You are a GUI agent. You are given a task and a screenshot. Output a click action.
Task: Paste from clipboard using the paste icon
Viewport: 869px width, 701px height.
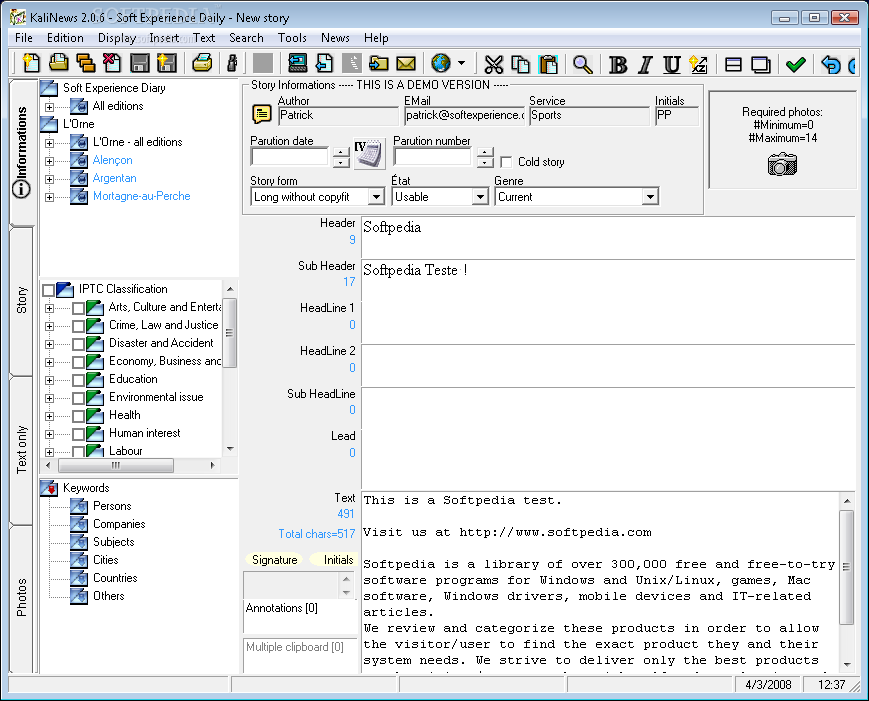(548, 64)
